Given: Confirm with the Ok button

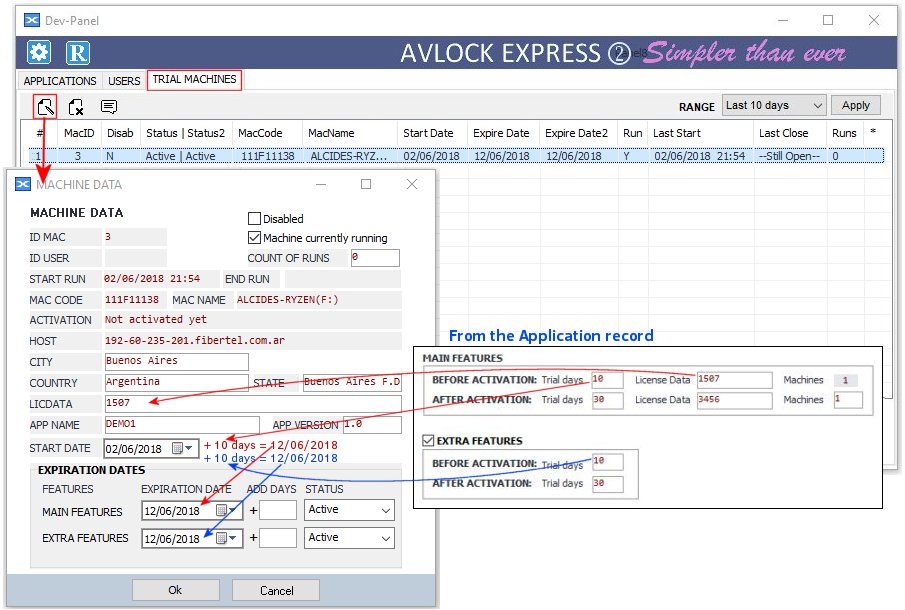Looking at the screenshot, I should tap(175, 590).
